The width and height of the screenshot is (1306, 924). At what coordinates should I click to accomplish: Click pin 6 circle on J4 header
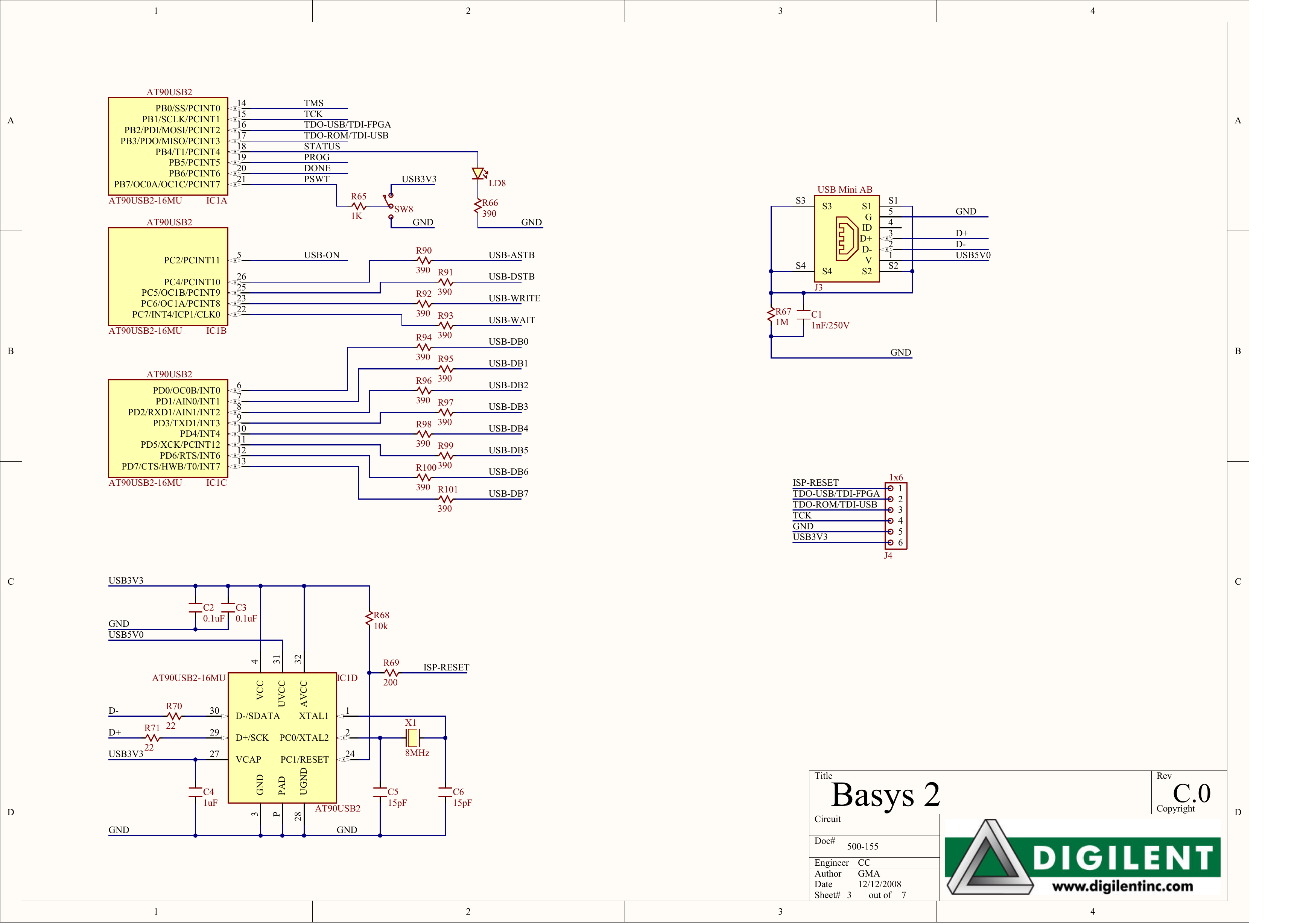point(891,543)
